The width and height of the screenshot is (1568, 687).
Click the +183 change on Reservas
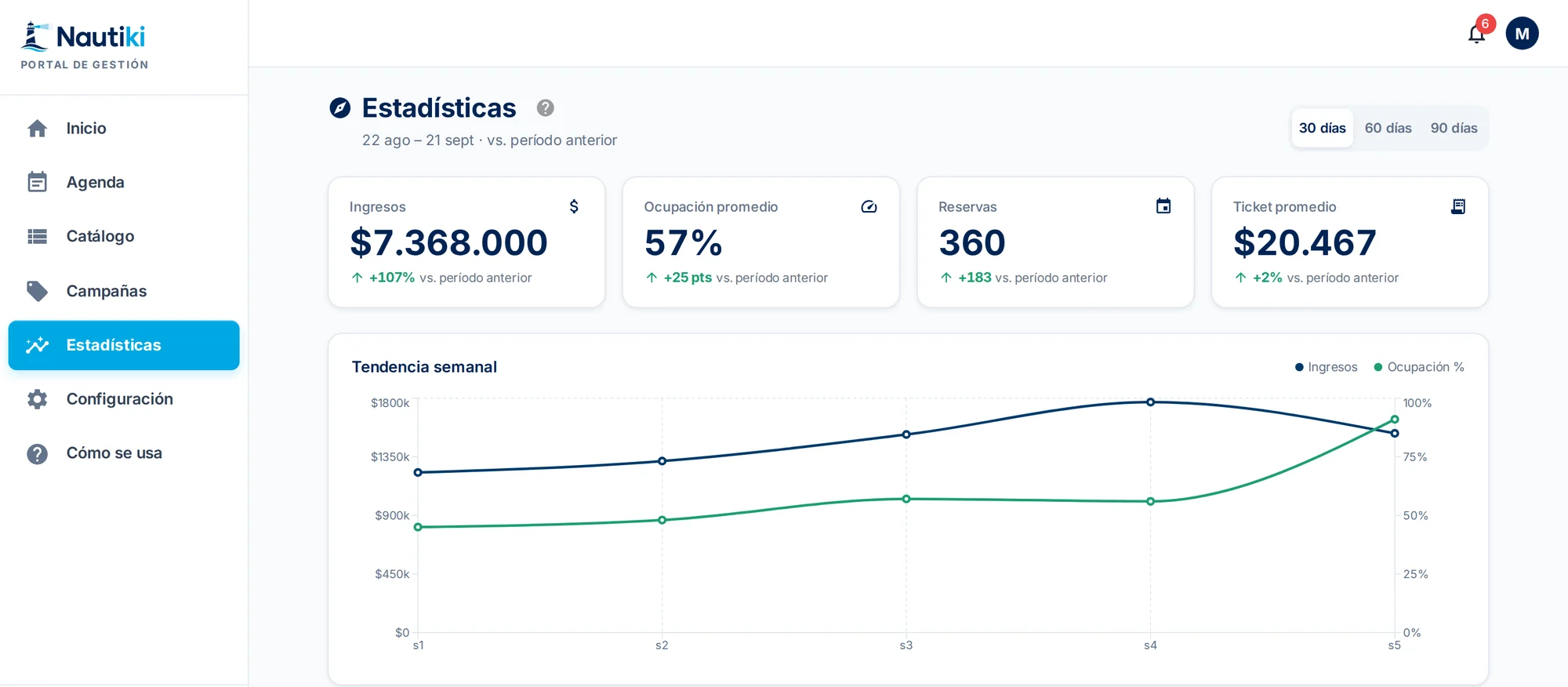pos(975,278)
